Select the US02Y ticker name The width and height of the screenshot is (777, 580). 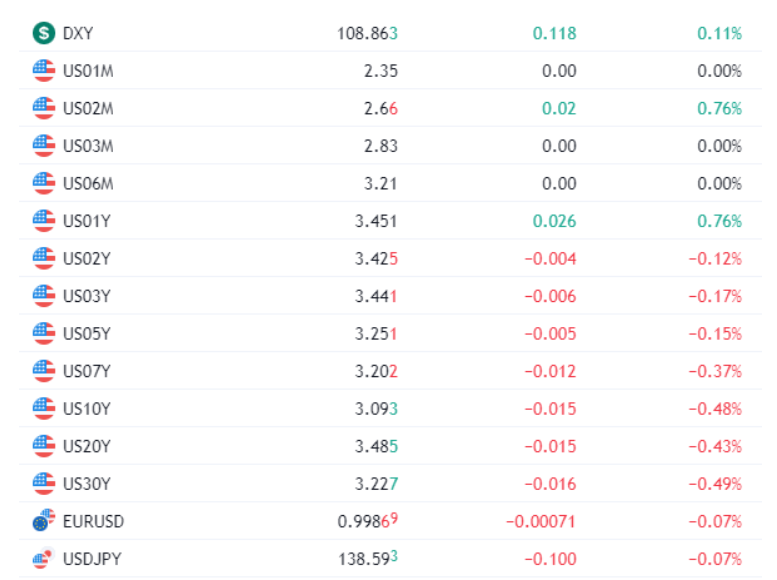pos(87,258)
